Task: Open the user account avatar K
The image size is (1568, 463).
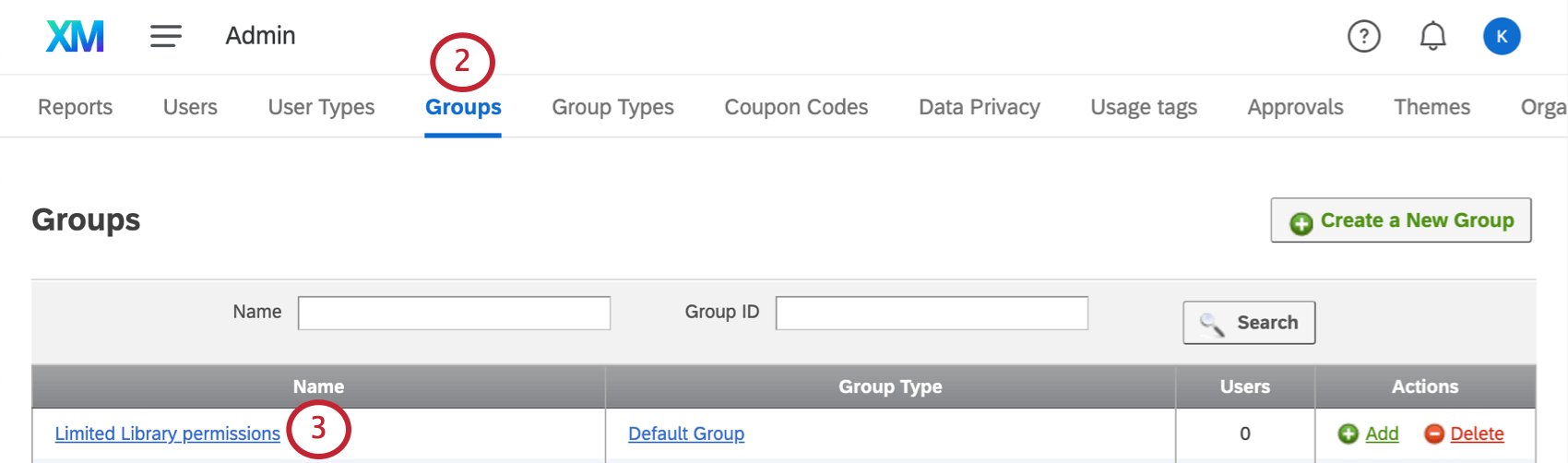Action: click(x=1502, y=37)
